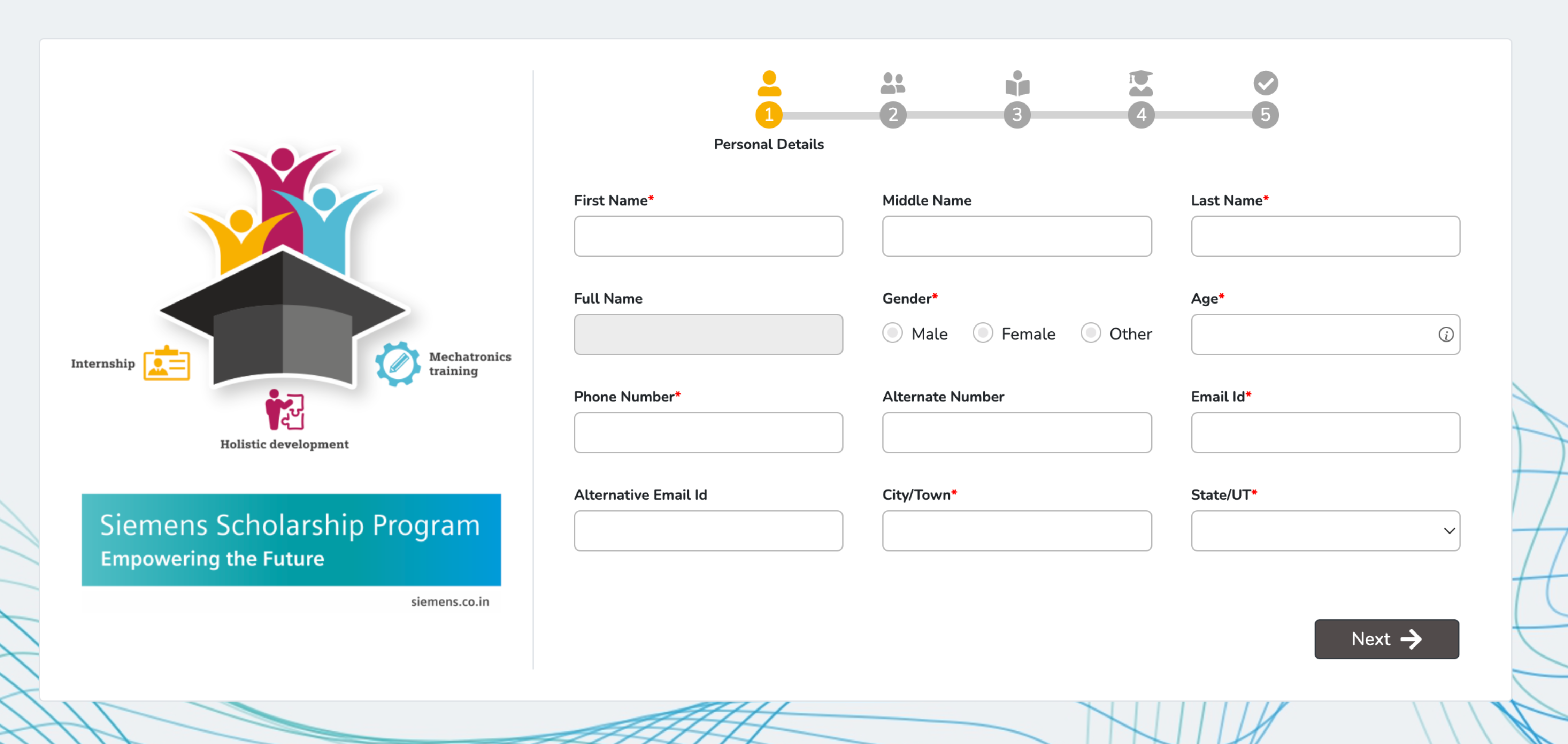Click the graduation cap icon above step 4
The width and height of the screenshot is (1568, 744).
(x=1141, y=84)
